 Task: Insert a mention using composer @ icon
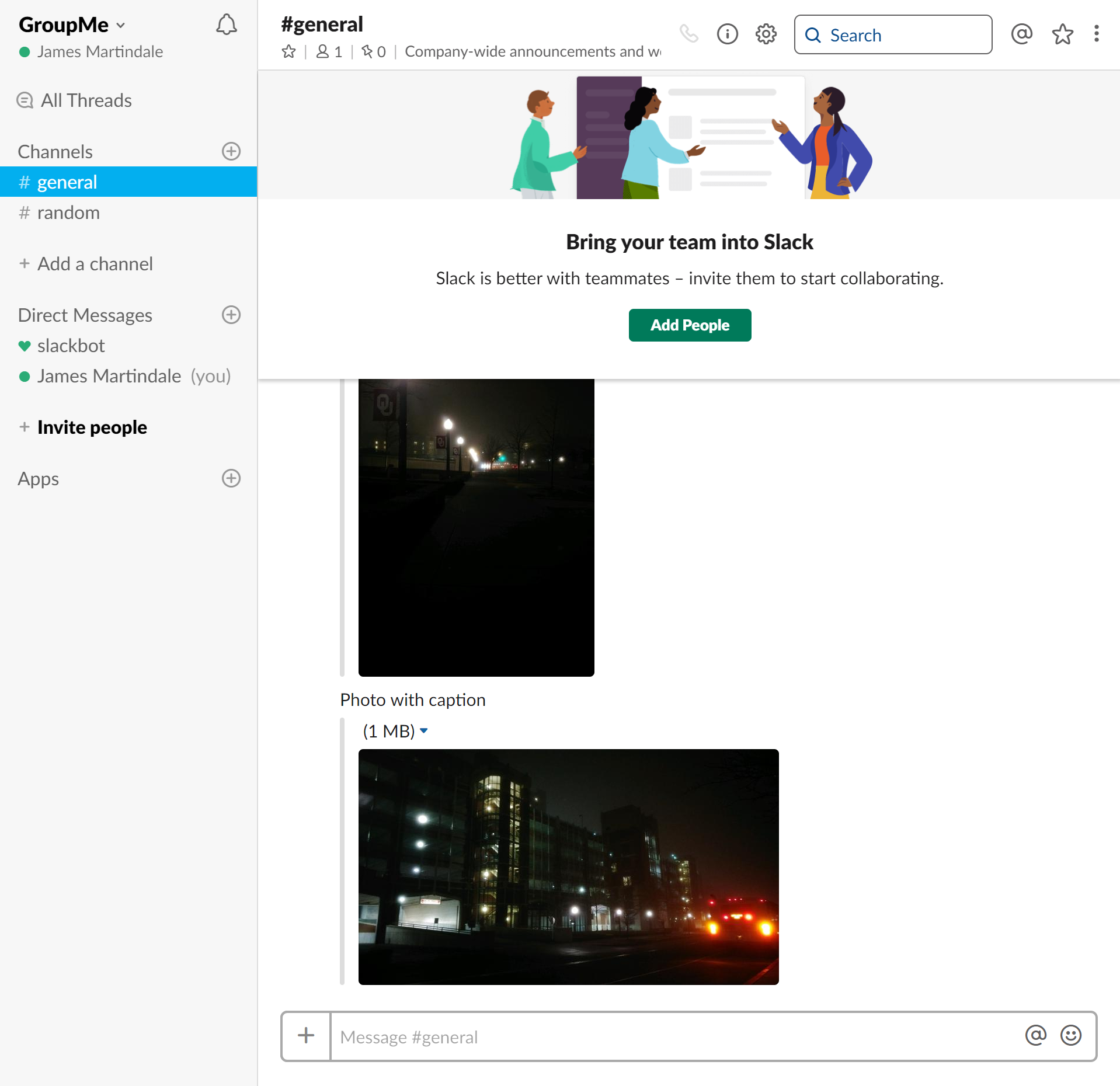point(1036,1035)
